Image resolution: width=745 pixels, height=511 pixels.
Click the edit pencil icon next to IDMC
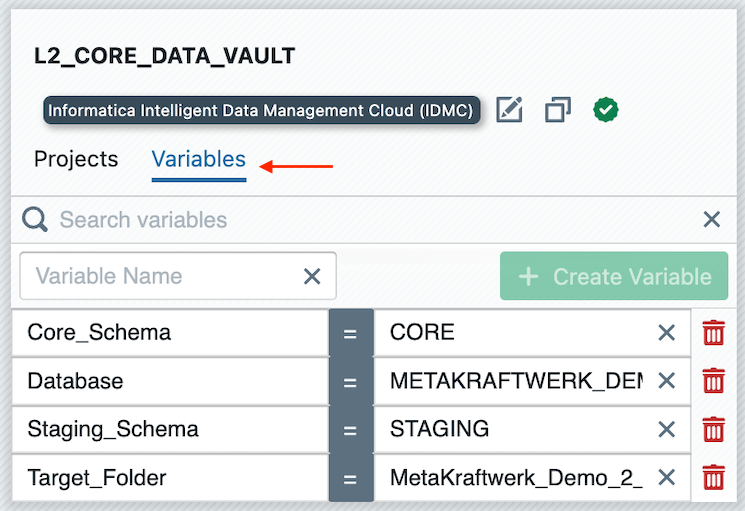click(510, 109)
